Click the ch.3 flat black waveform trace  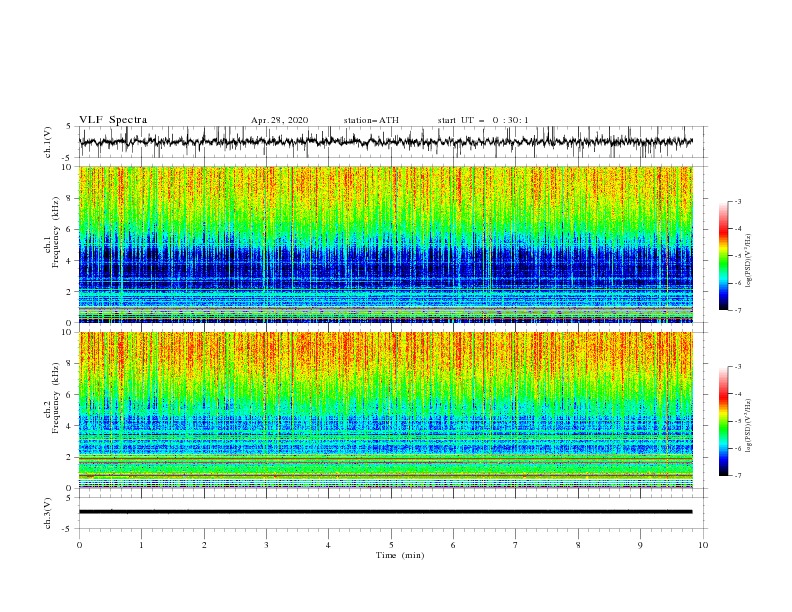[x=386, y=512]
